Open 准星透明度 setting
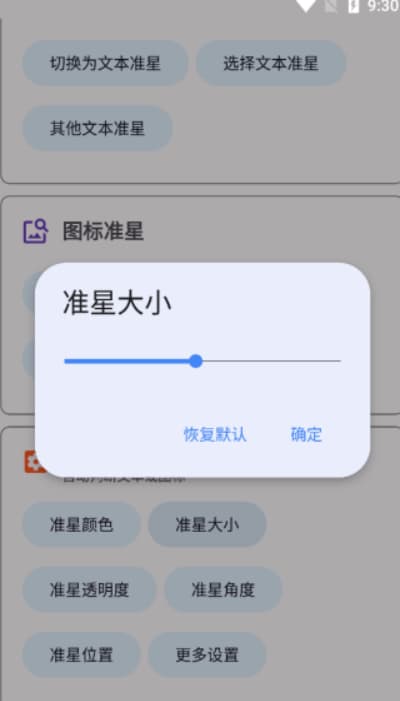This screenshot has width=400, height=701. 89,590
